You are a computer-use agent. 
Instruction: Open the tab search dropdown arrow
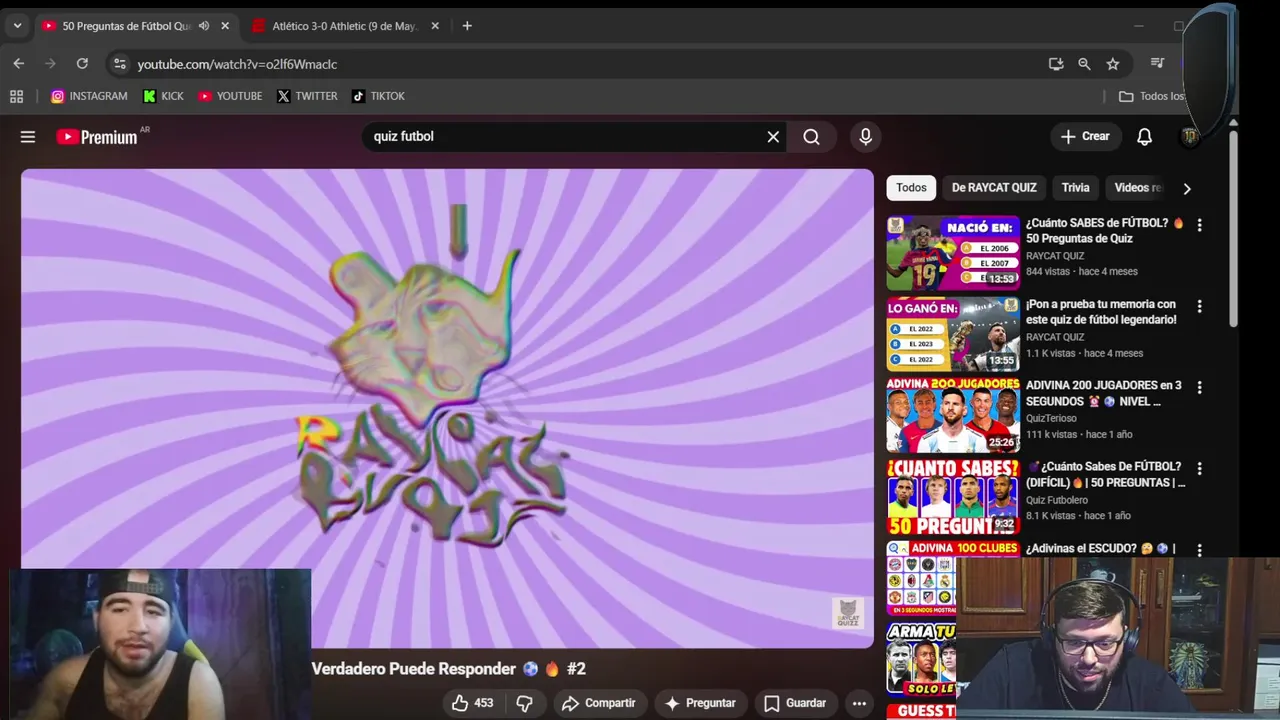(17, 26)
